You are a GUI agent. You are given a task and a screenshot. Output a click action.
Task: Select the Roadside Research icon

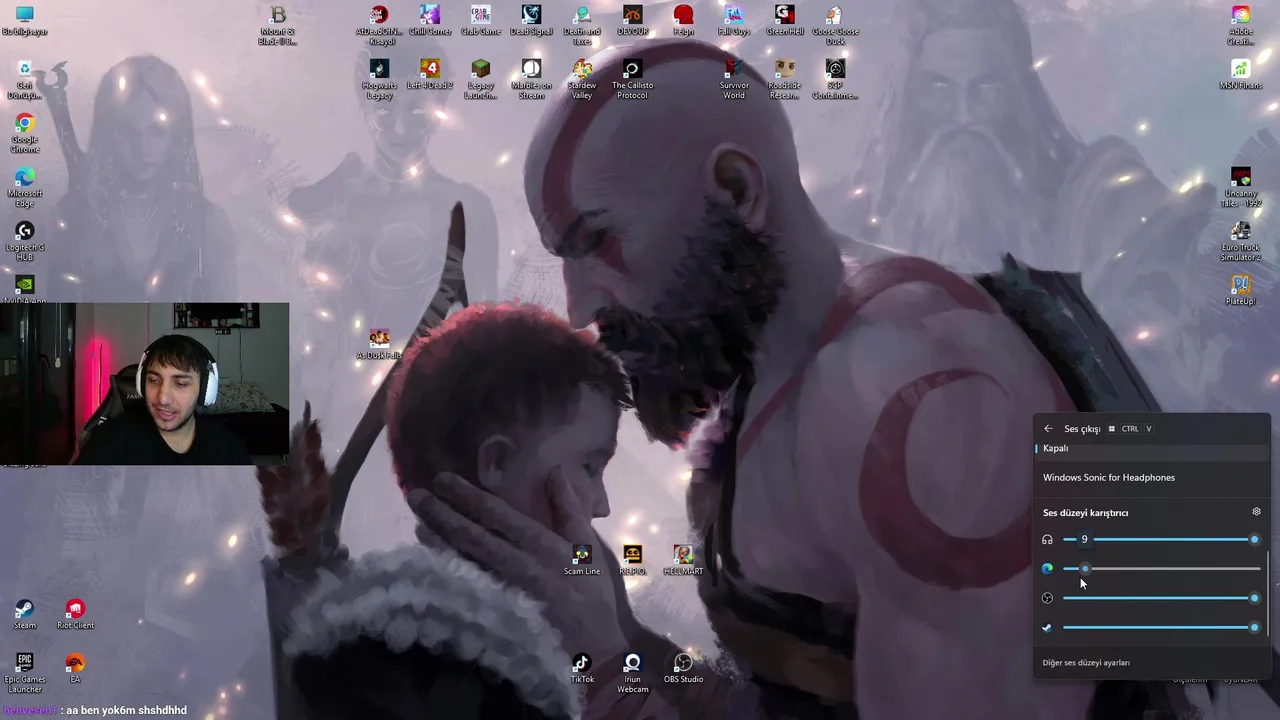point(785,79)
